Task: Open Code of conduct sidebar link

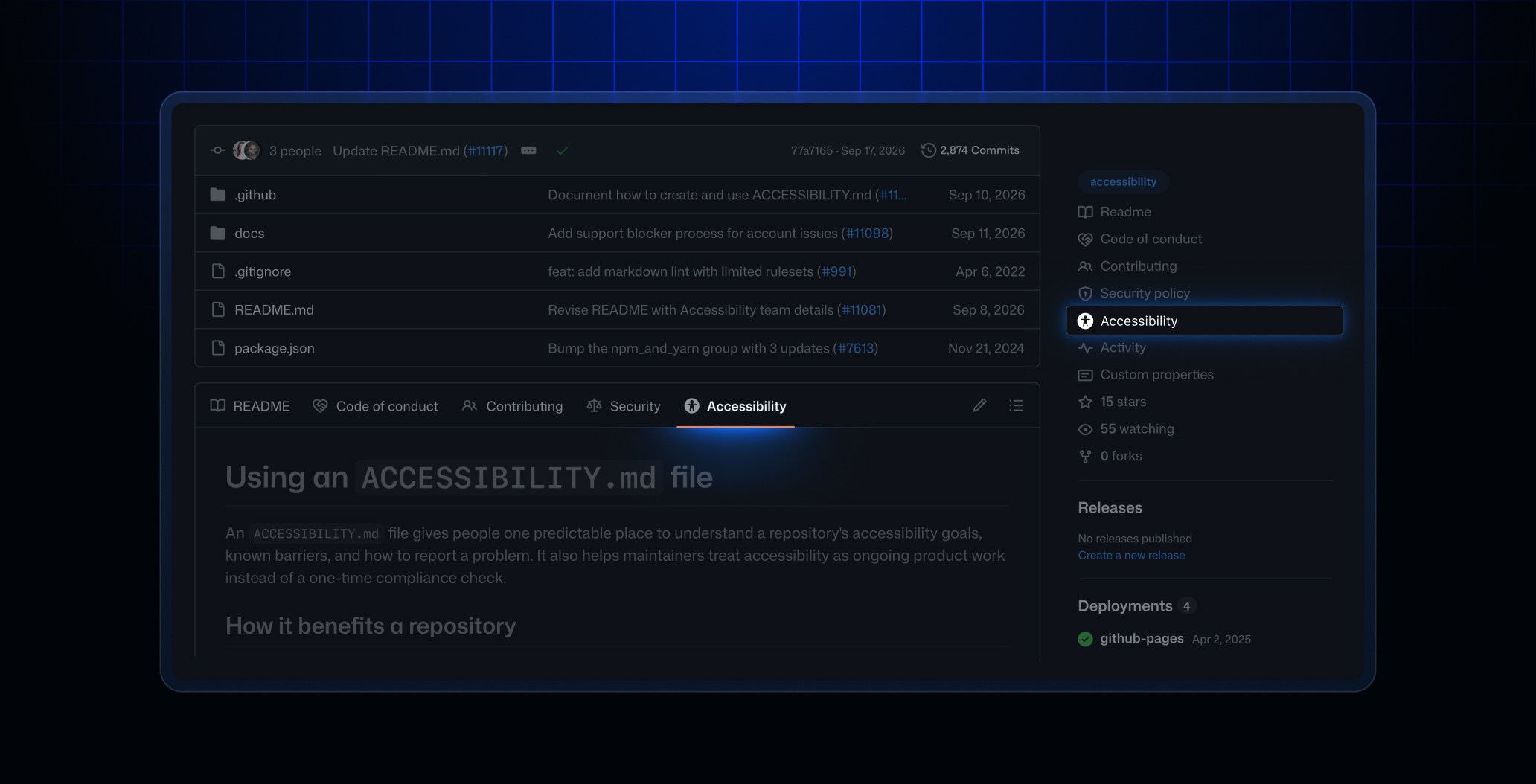Action: click(1140, 239)
